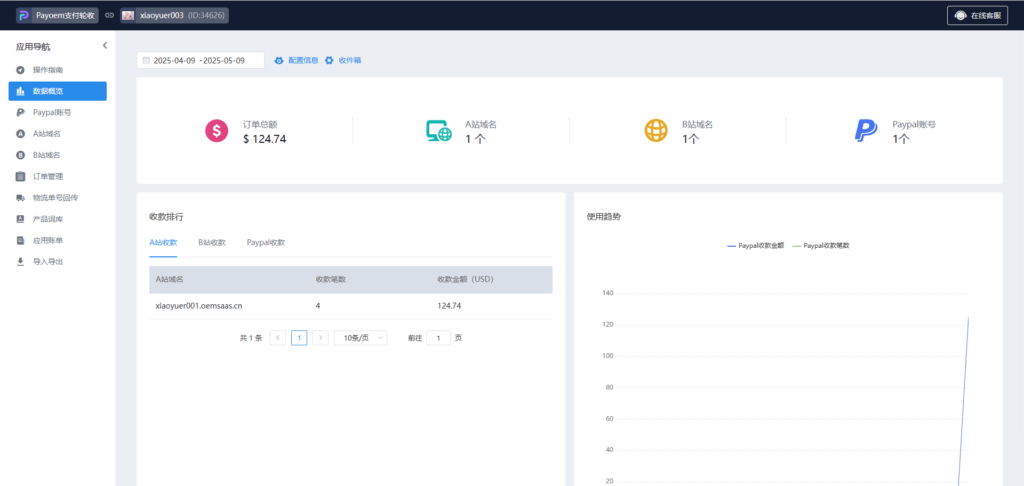
Task: Open 操作指南 guide in sidebar
Action: click(x=47, y=70)
